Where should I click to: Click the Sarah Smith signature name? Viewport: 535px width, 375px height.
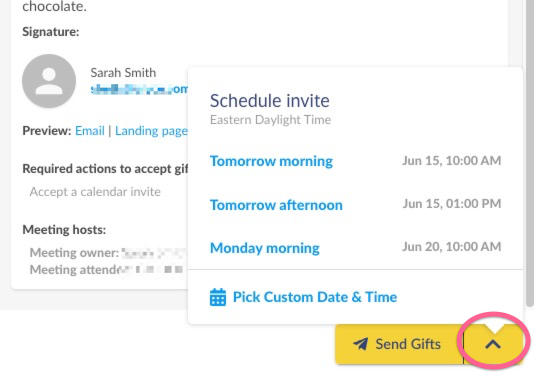pos(123,73)
